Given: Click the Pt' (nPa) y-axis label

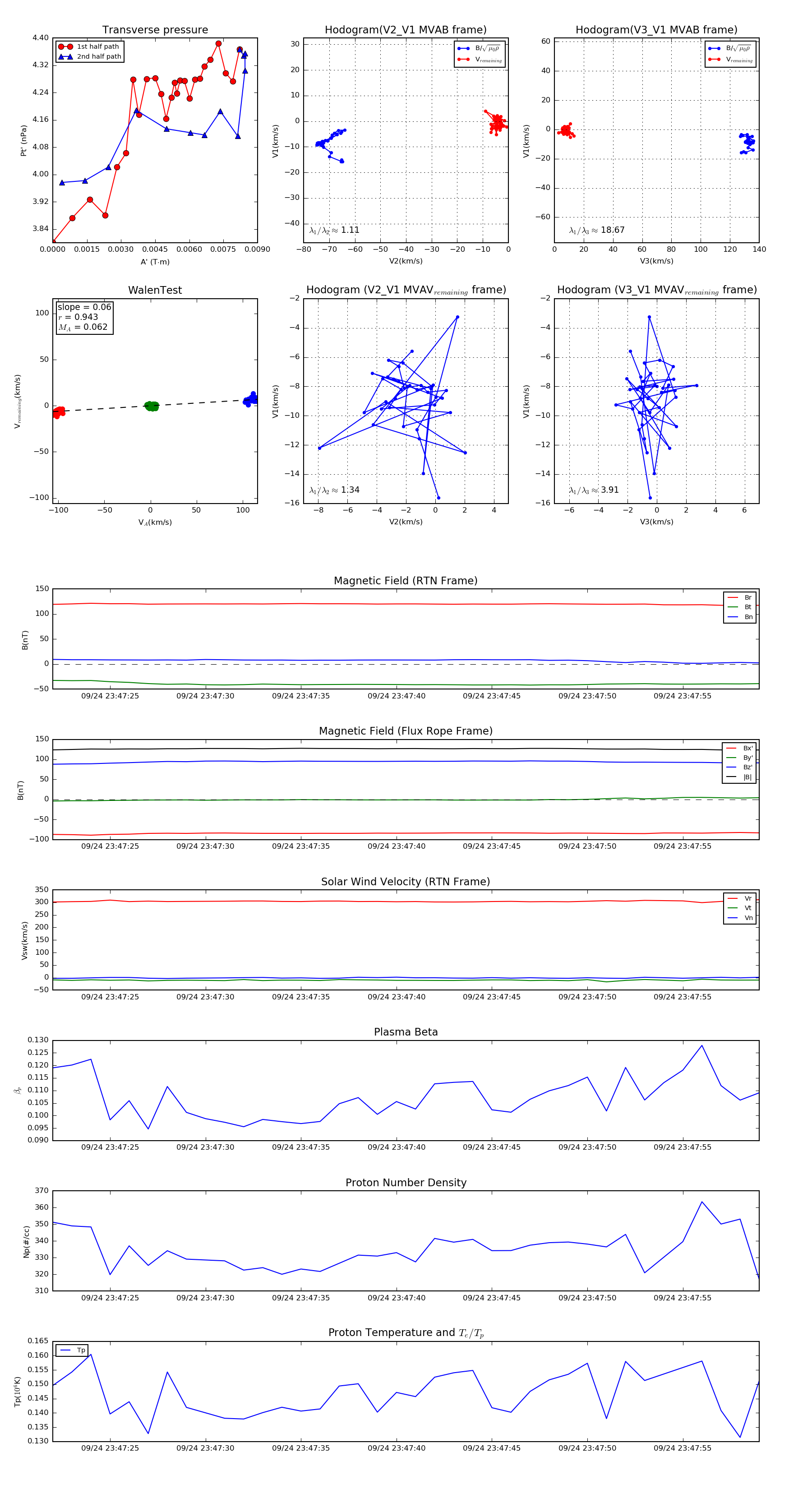Looking at the screenshot, I should [24, 140].
